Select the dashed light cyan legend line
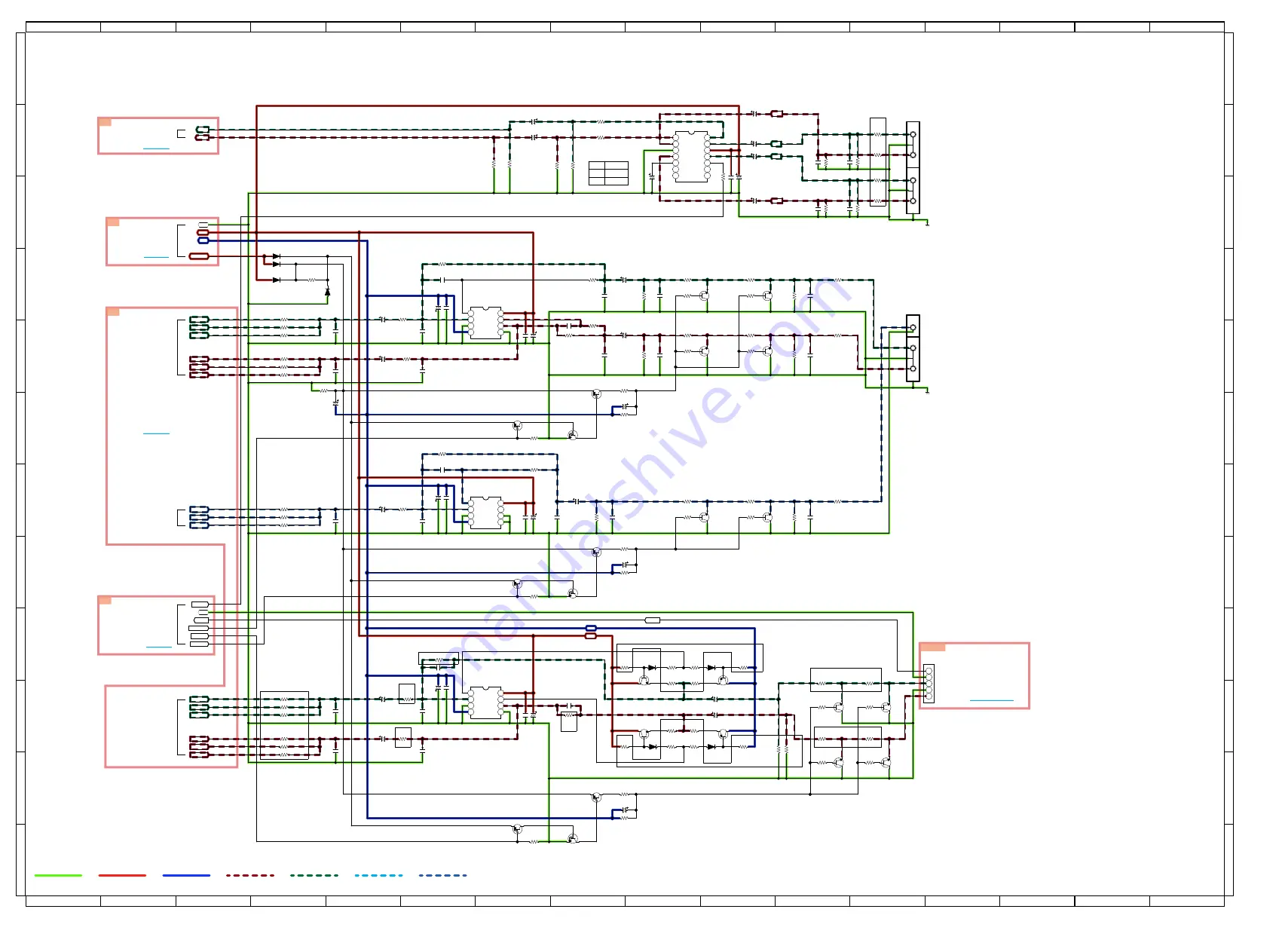Viewport: 1282px width, 952px height. pyautogui.click(x=378, y=875)
